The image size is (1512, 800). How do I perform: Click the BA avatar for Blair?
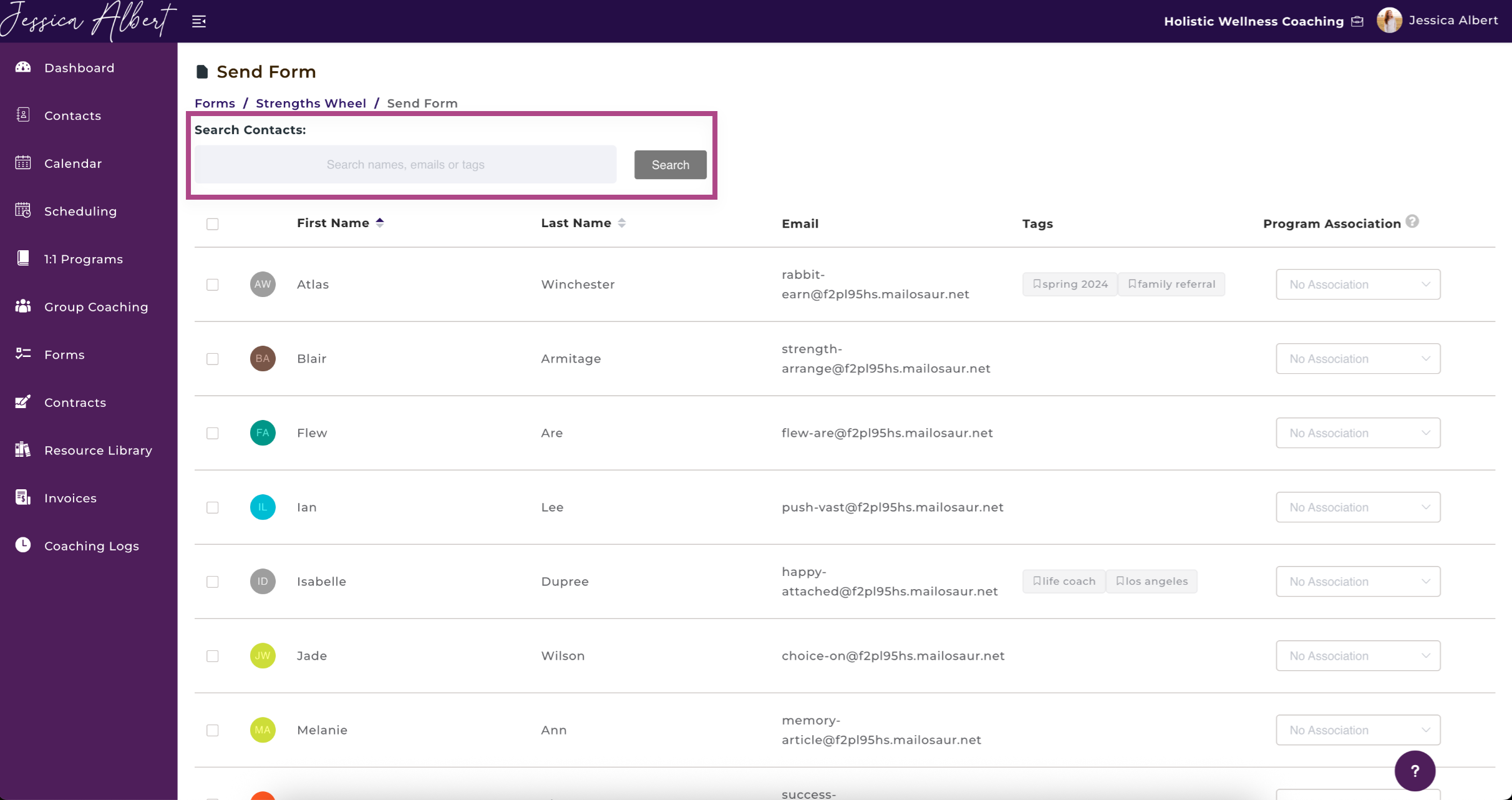pyautogui.click(x=263, y=358)
